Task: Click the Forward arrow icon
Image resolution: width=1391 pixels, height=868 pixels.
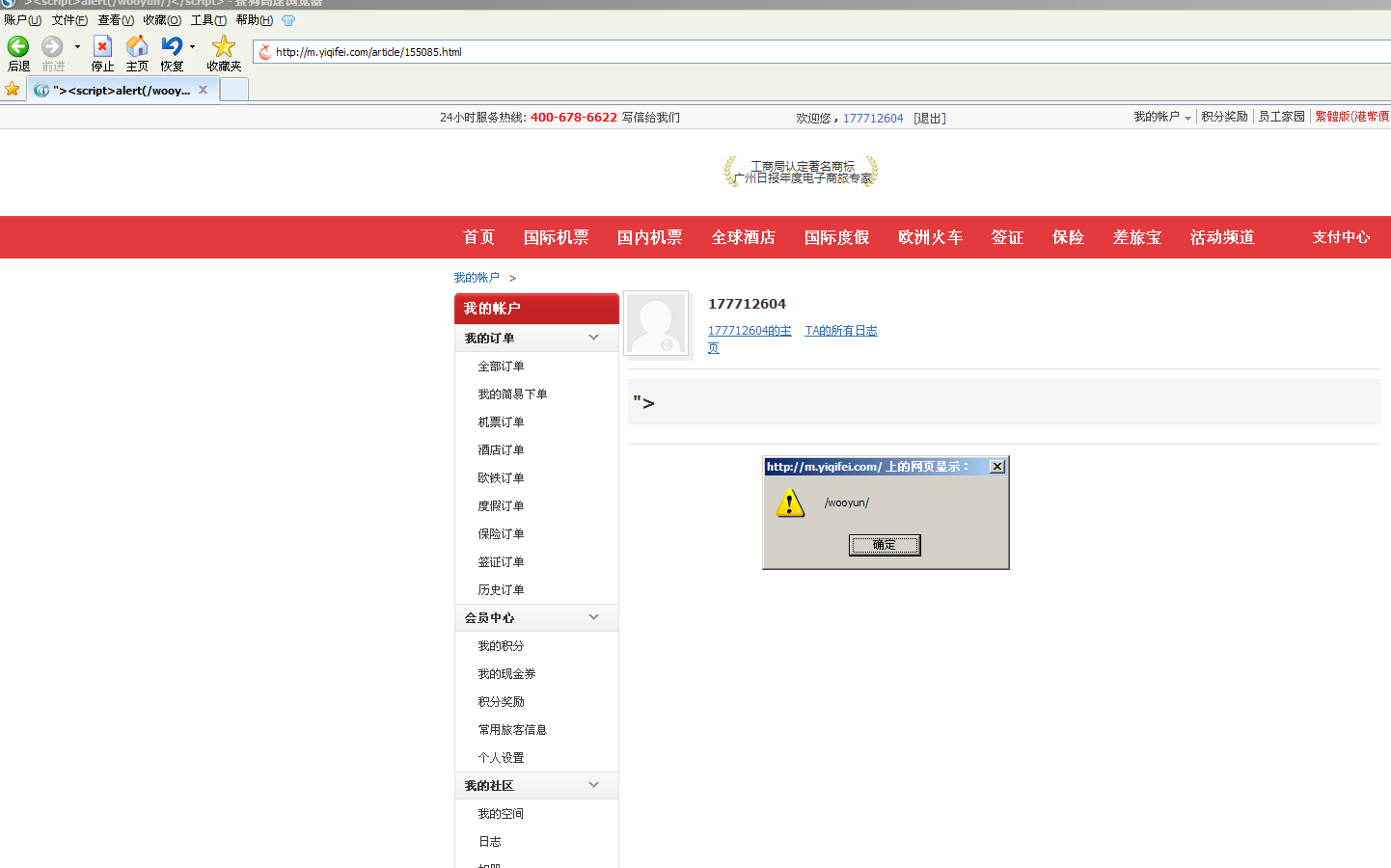Action: click(x=52, y=46)
